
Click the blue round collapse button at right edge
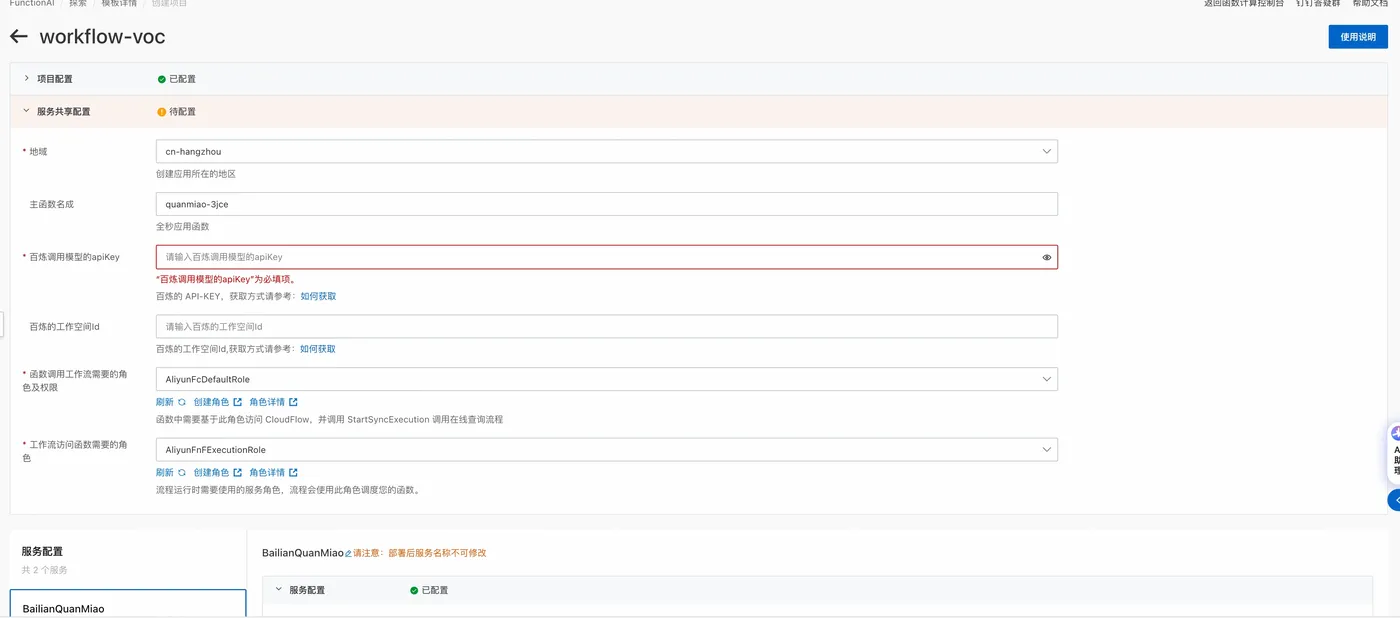pos(1395,499)
